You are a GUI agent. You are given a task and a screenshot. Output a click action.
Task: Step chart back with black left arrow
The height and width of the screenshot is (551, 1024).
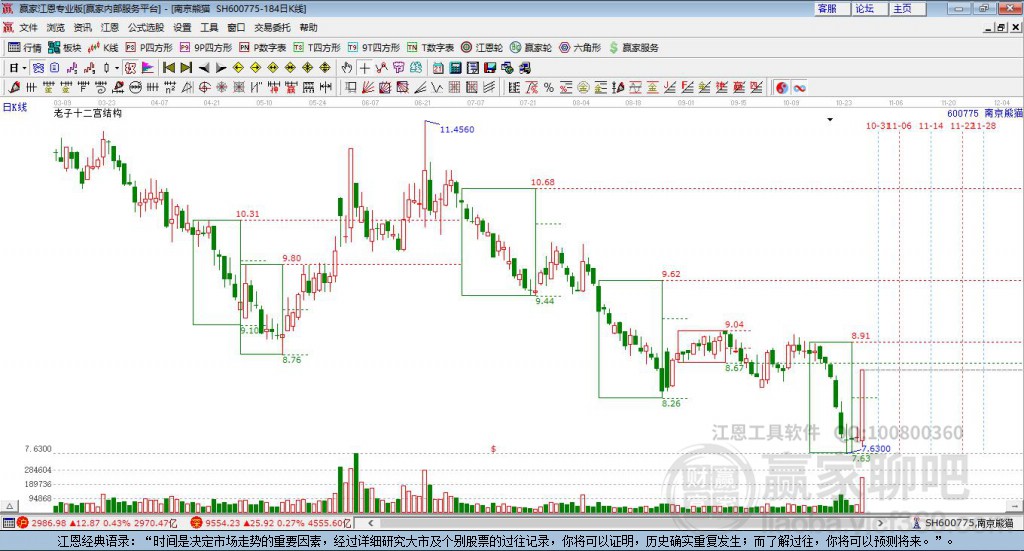pyautogui.click(x=204, y=68)
